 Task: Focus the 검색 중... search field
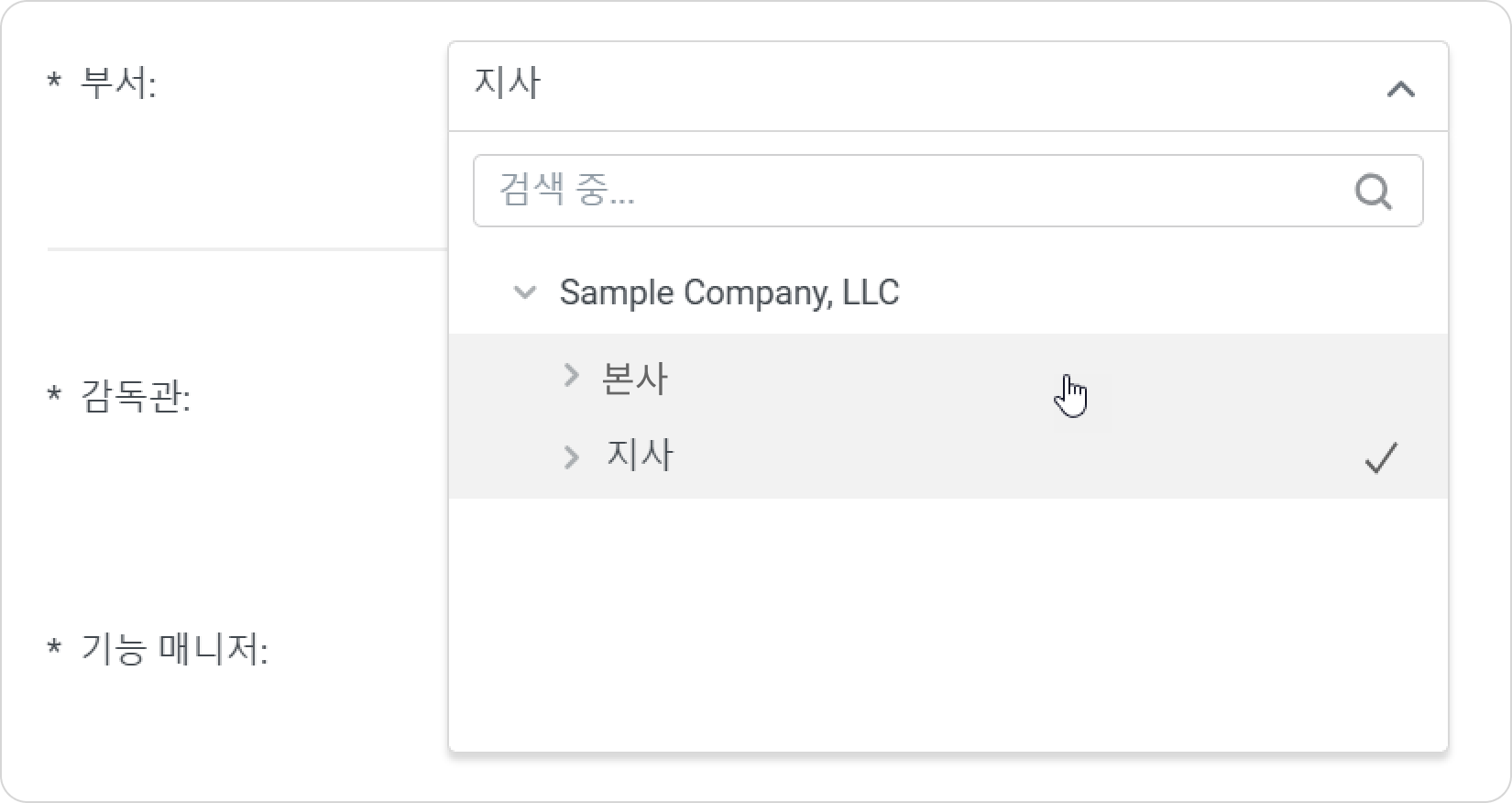point(948,191)
